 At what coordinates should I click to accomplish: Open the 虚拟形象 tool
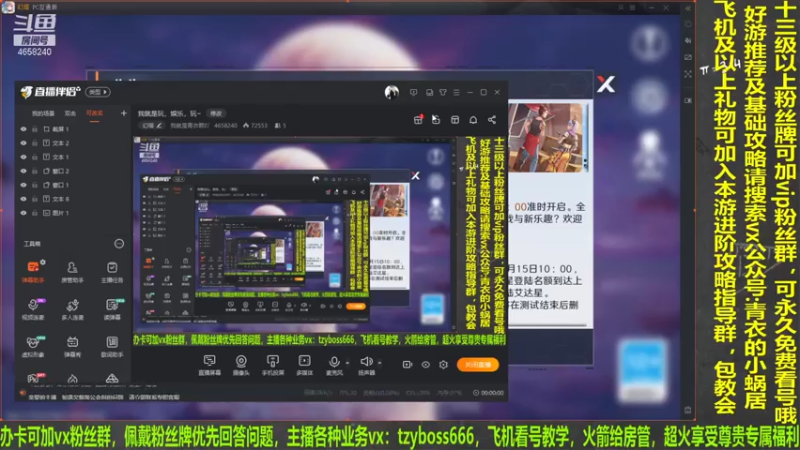[x=33, y=346]
